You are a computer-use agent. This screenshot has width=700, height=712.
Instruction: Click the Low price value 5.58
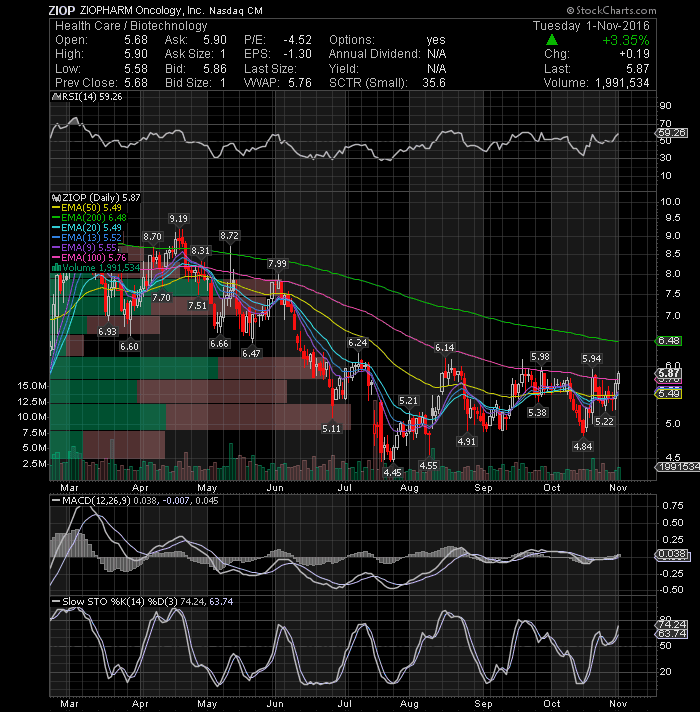click(136, 69)
